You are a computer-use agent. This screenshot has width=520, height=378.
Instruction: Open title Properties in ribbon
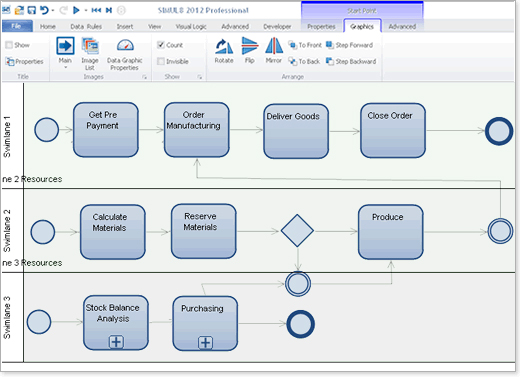pyautogui.click(x=25, y=61)
